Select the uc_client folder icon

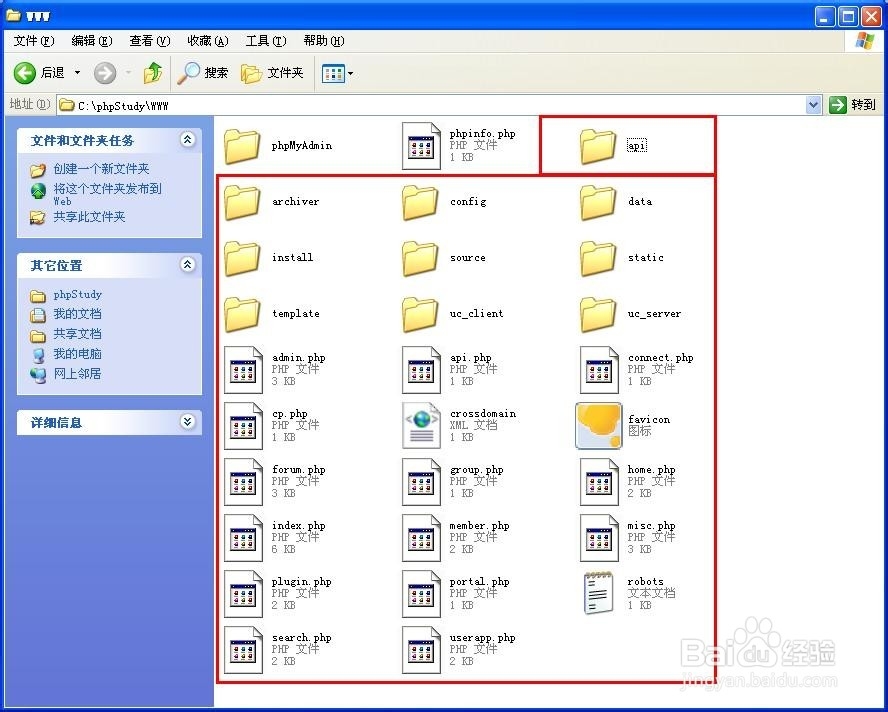(x=420, y=314)
